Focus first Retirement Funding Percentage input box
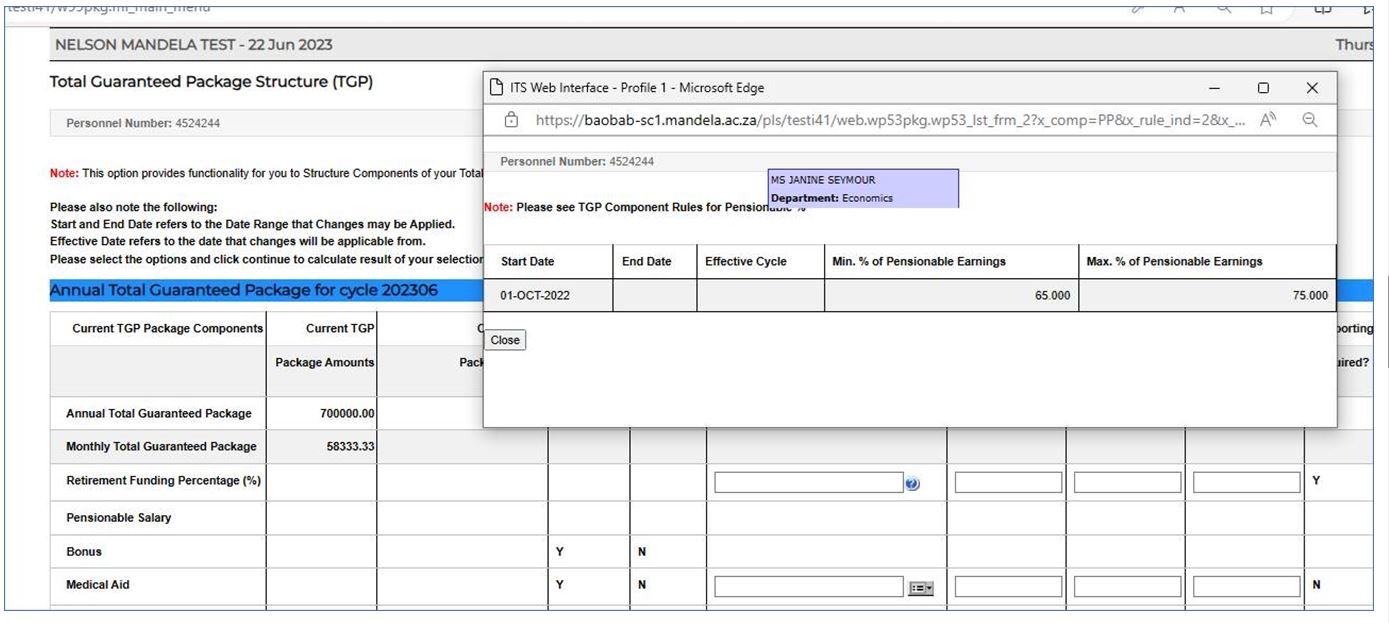This screenshot has width=1389, height=623. tap(808, 483)
